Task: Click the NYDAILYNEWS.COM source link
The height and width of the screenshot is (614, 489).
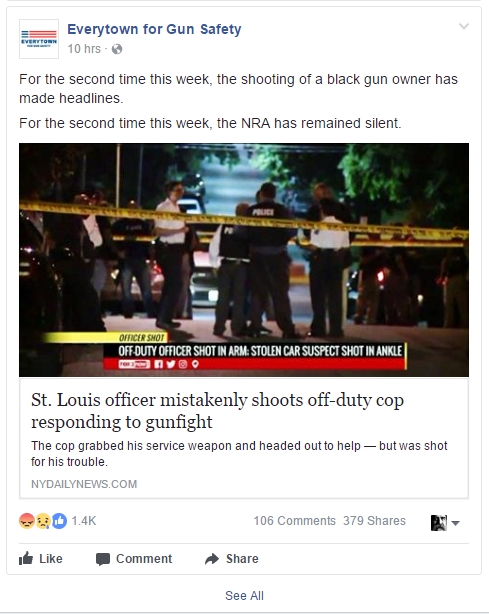Action: (x=84, y=484)
